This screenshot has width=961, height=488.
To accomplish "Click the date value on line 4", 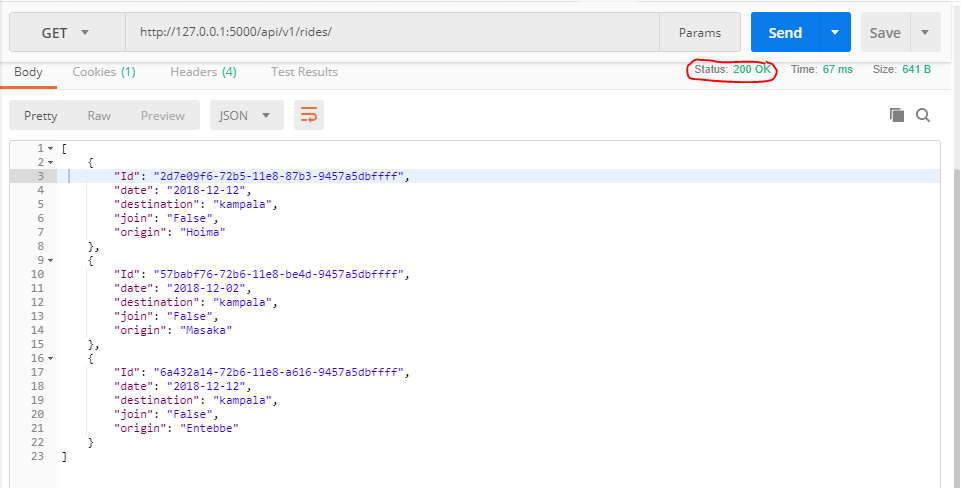I will [x=206, y=191].
